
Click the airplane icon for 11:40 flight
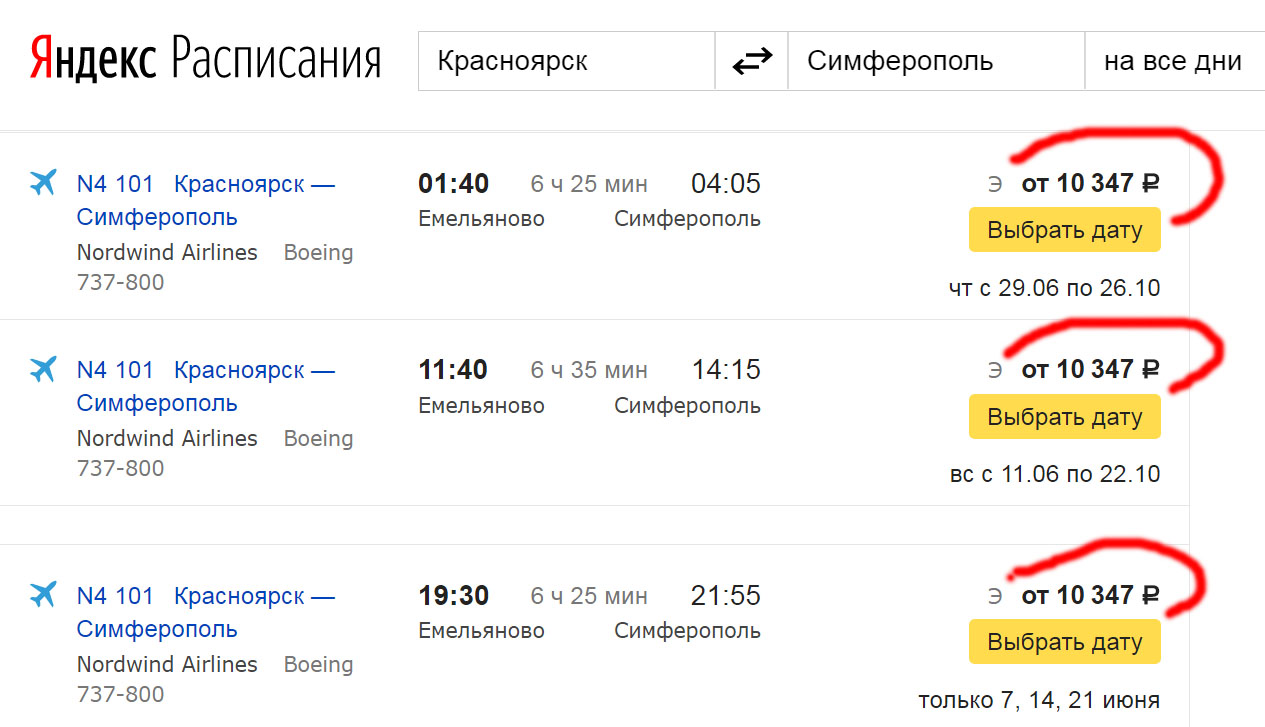tap(43, 369)
